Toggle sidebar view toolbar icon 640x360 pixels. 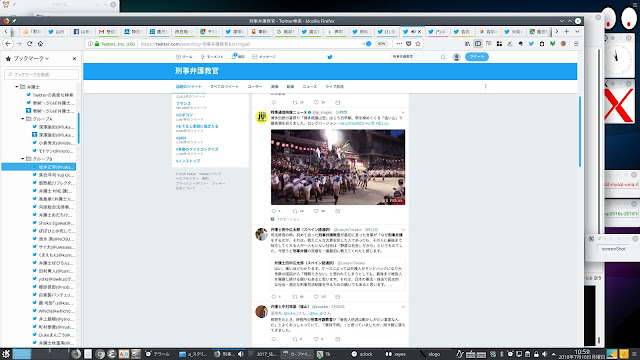(x=478, y=44)
